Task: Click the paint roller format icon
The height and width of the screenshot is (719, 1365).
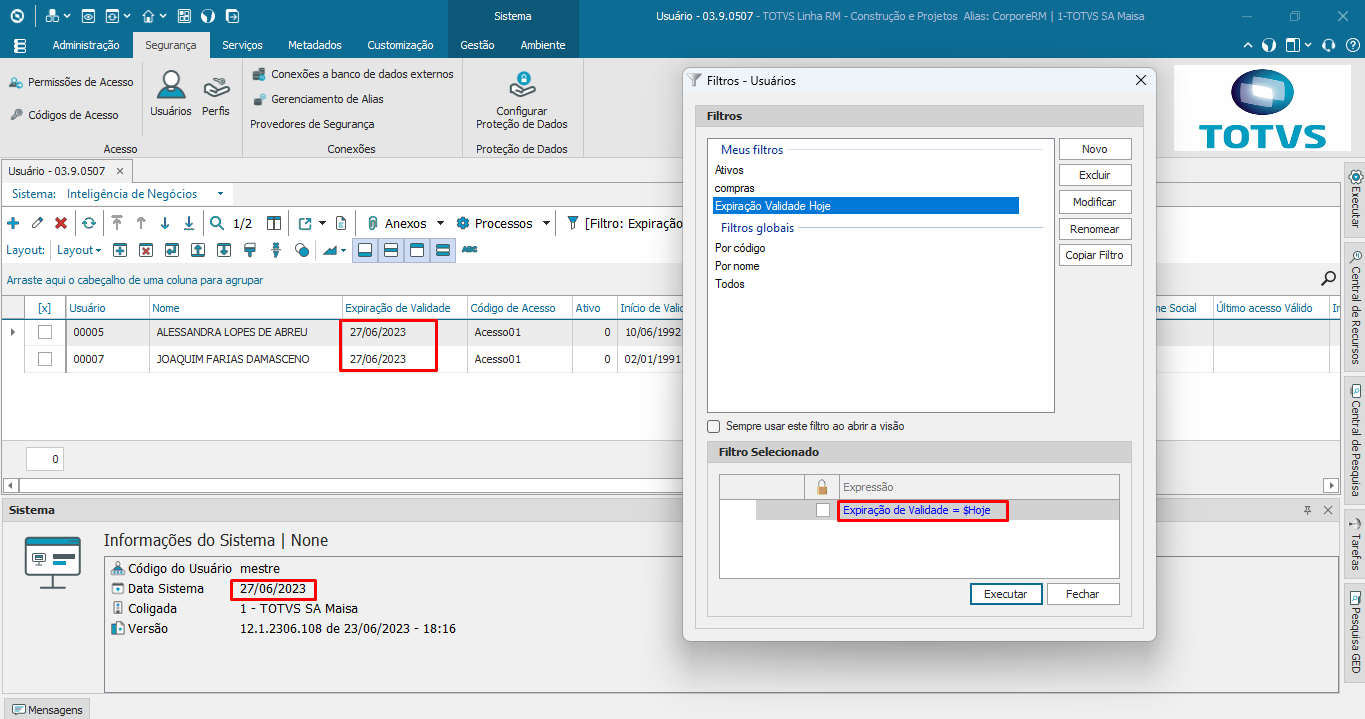Action: (x=250, y=250)
